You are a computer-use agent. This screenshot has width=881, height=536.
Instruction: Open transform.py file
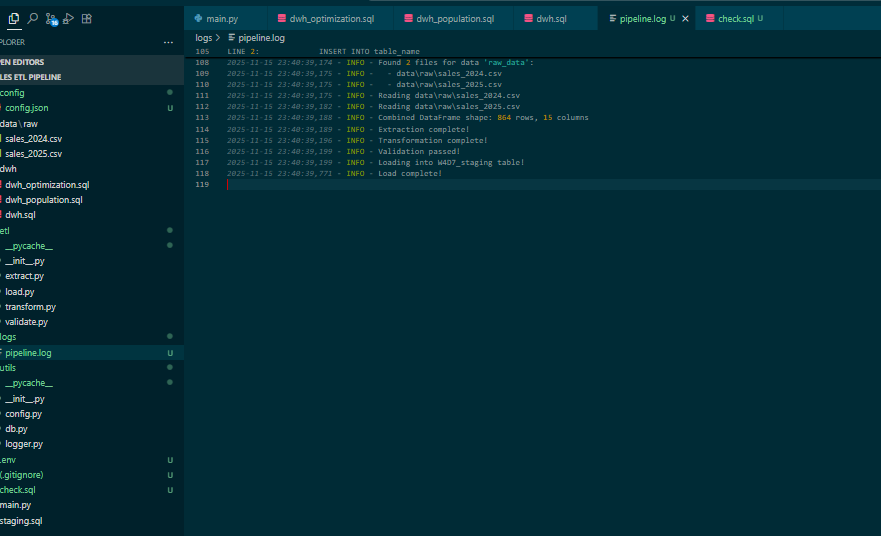click(92, 307)
